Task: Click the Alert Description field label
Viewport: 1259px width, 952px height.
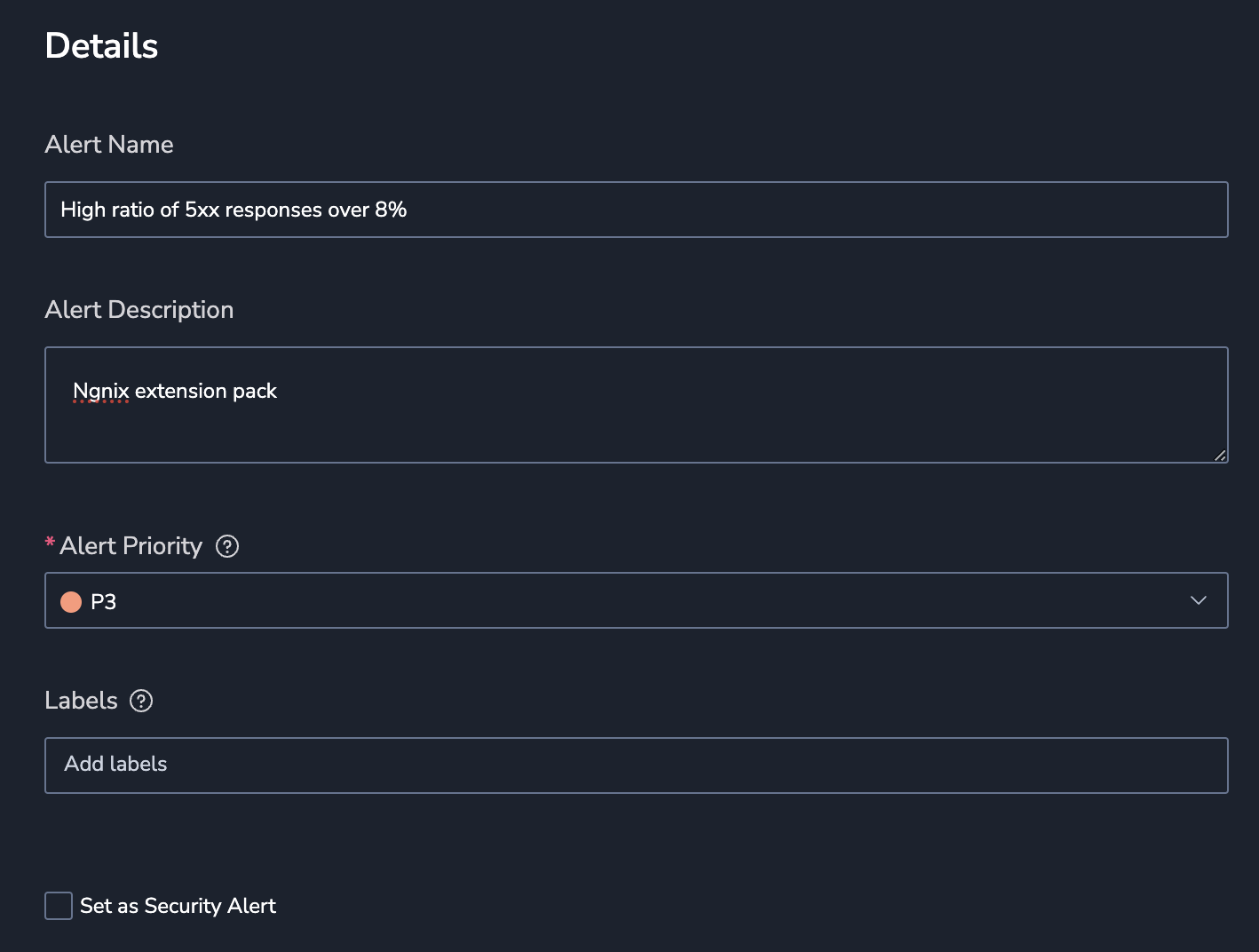Action: pyautogui.click(x=139, y=310)
